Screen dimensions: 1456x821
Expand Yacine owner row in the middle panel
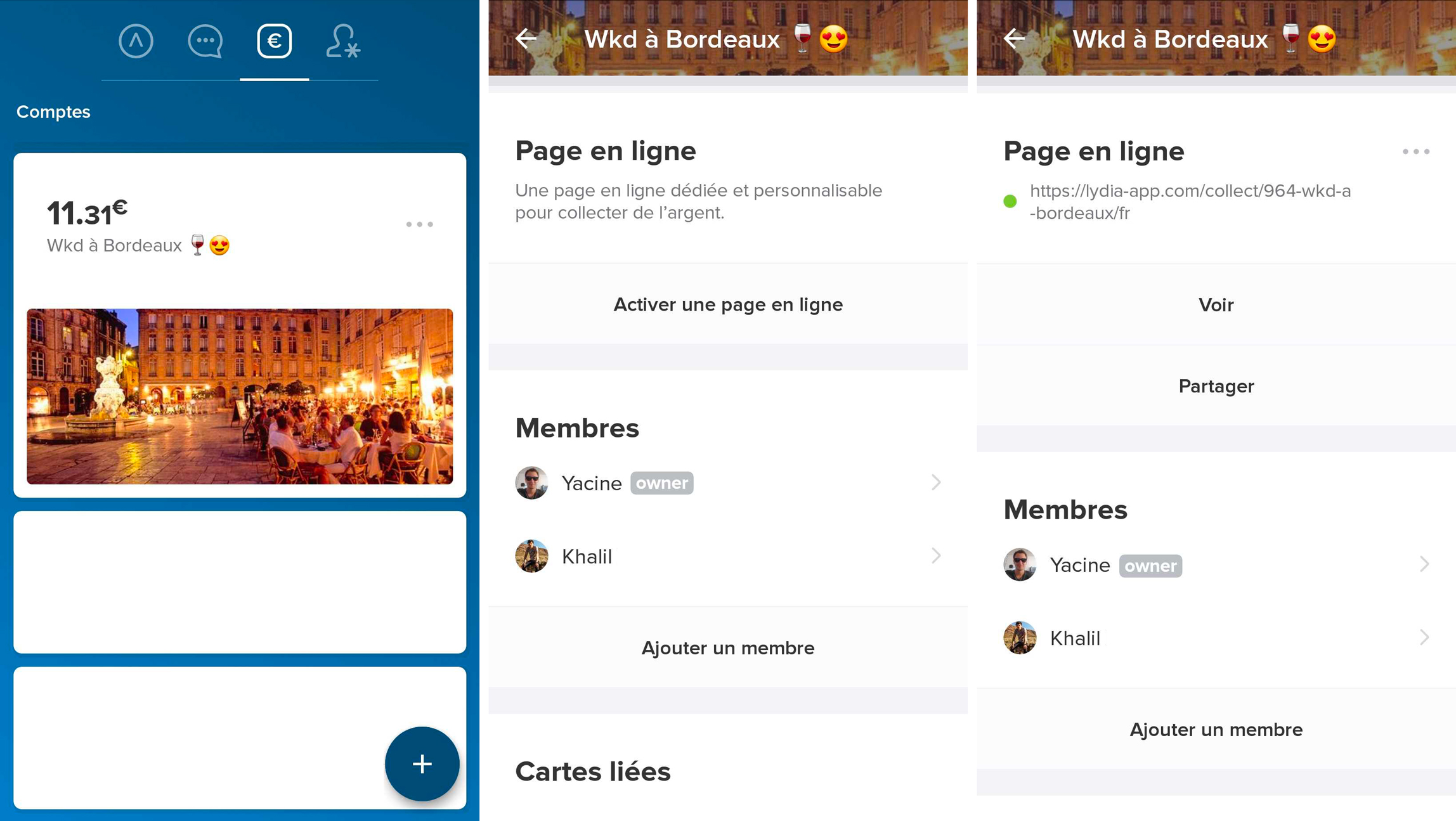click(x=728, y=483)
